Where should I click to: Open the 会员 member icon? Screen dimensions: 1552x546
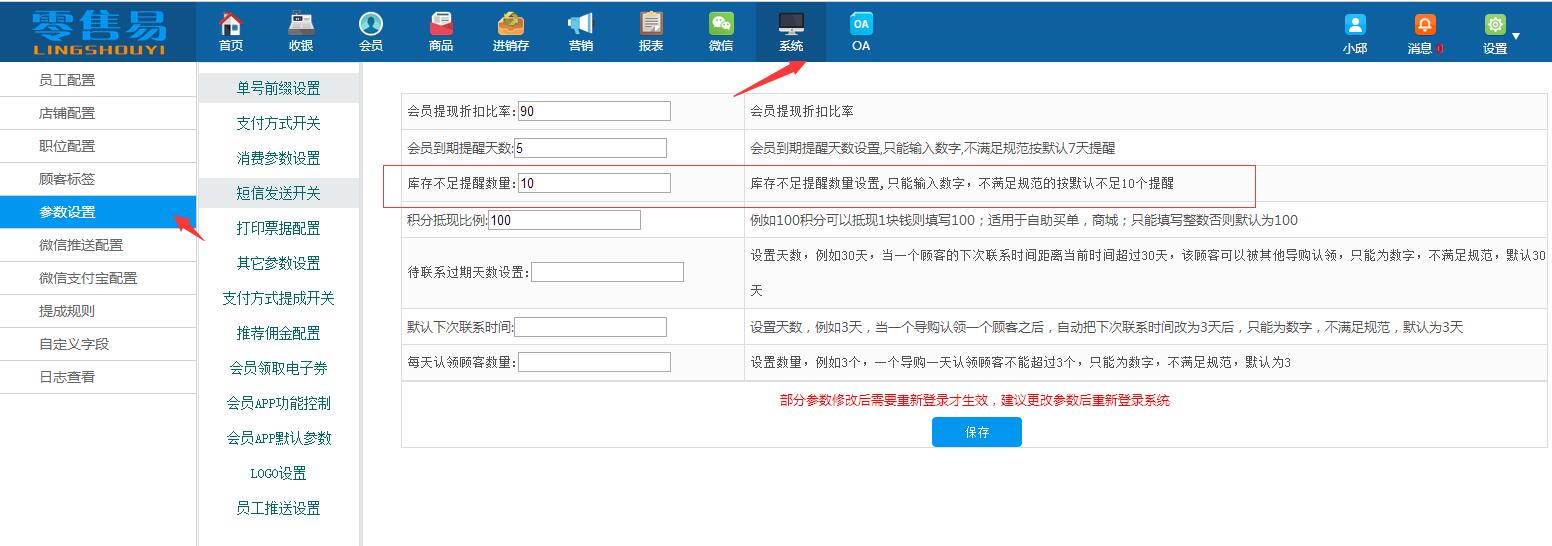point(371,32)
